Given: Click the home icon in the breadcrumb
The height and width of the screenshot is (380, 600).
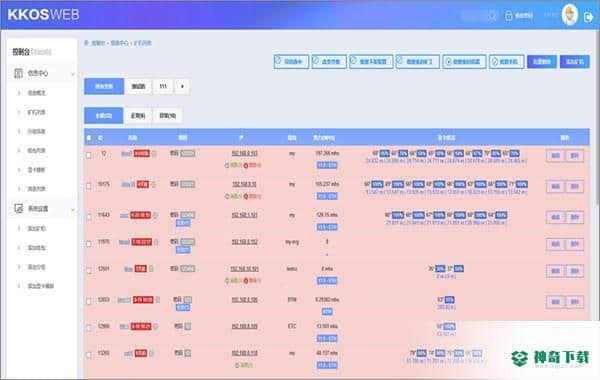Looking at the screenshot, I should pos(86,43).
